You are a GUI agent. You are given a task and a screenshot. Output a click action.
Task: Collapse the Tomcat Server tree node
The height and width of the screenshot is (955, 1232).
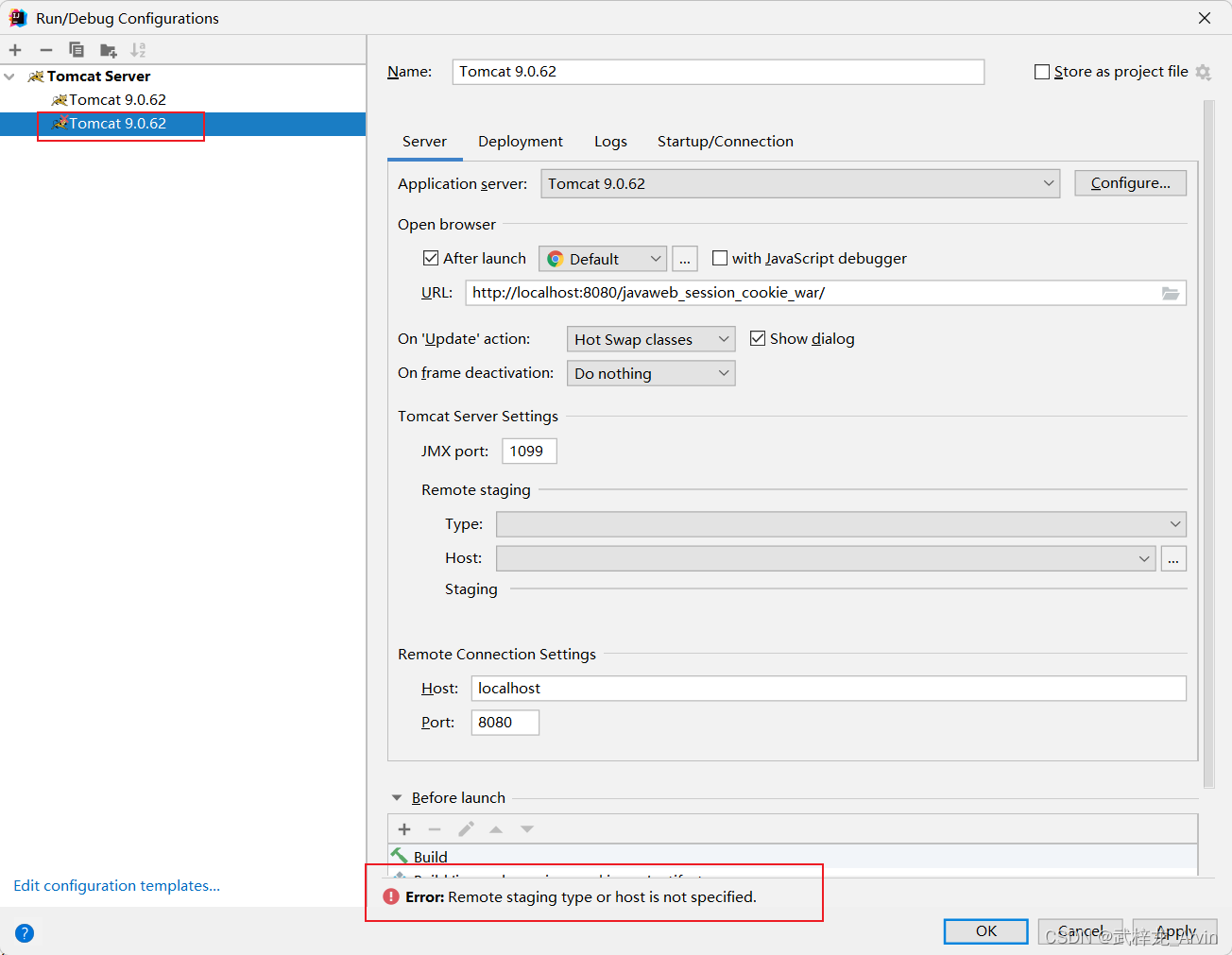9,77
